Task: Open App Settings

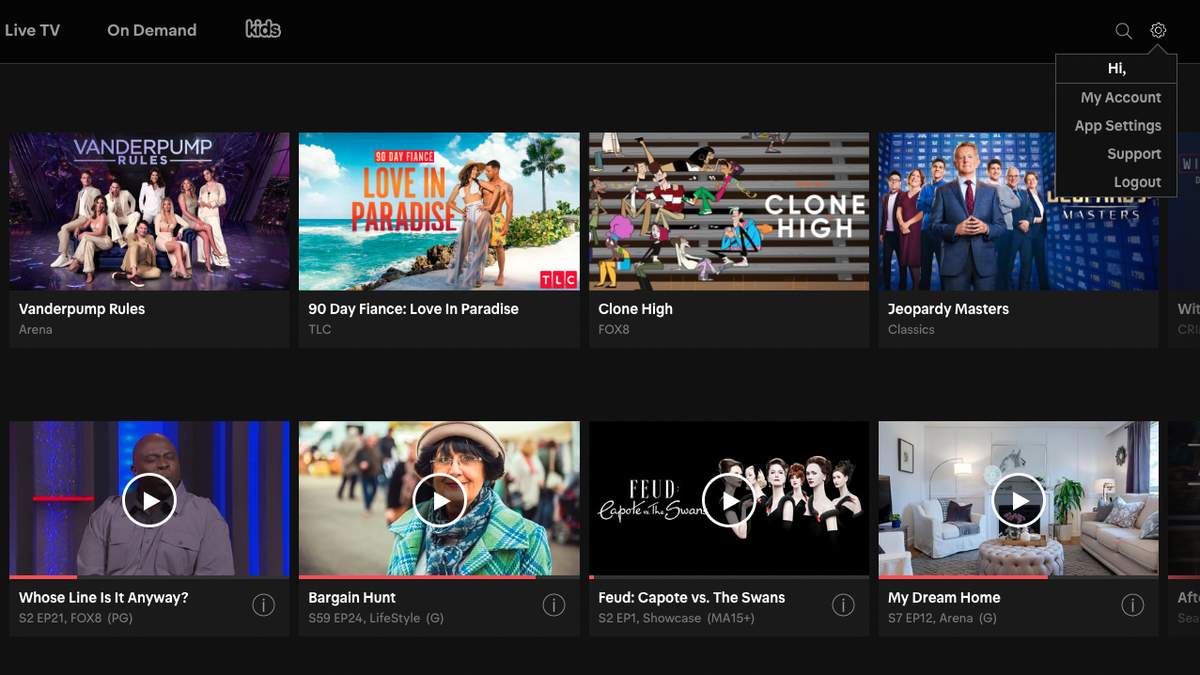Action: coord(1117,125)
